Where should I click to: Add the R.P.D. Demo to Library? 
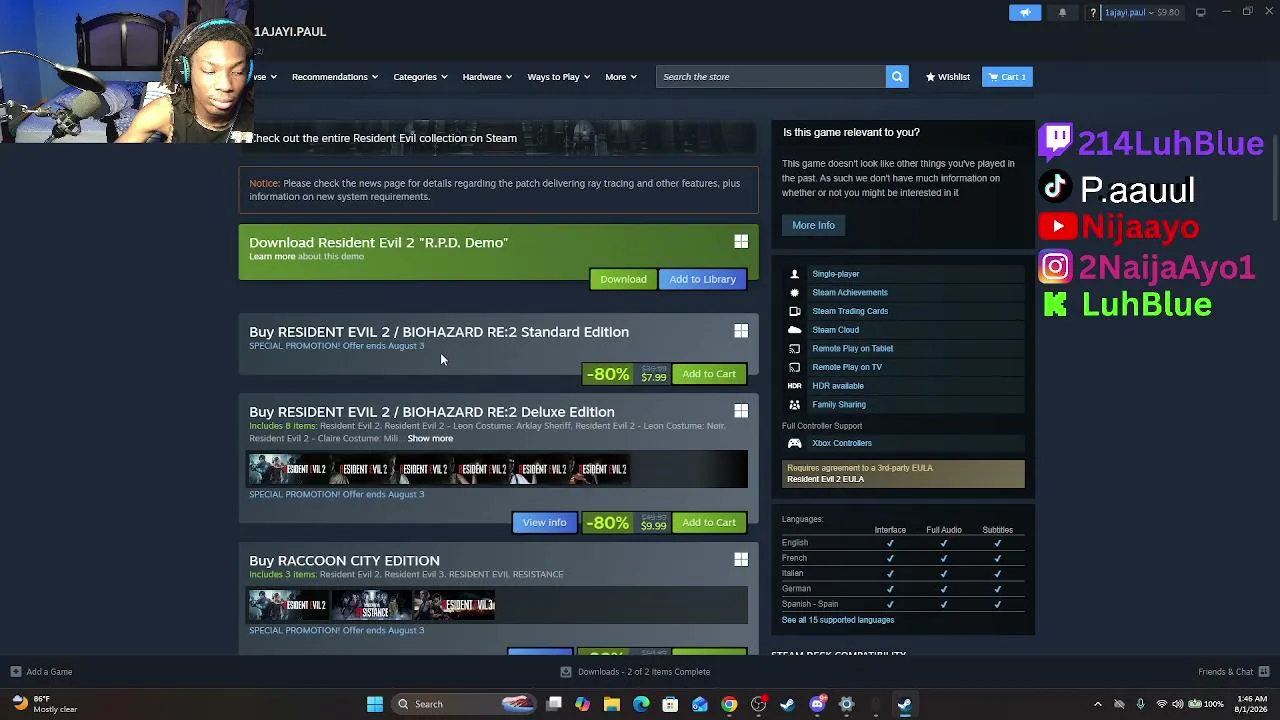click(702, 279)
